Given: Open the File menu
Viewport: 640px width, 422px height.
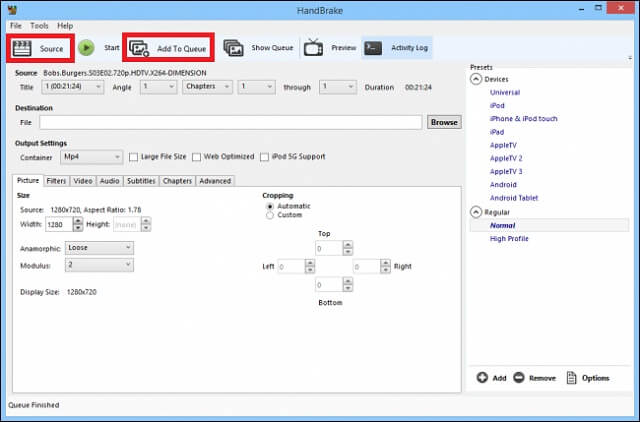Looking at the screenshot, I should 16,26.
